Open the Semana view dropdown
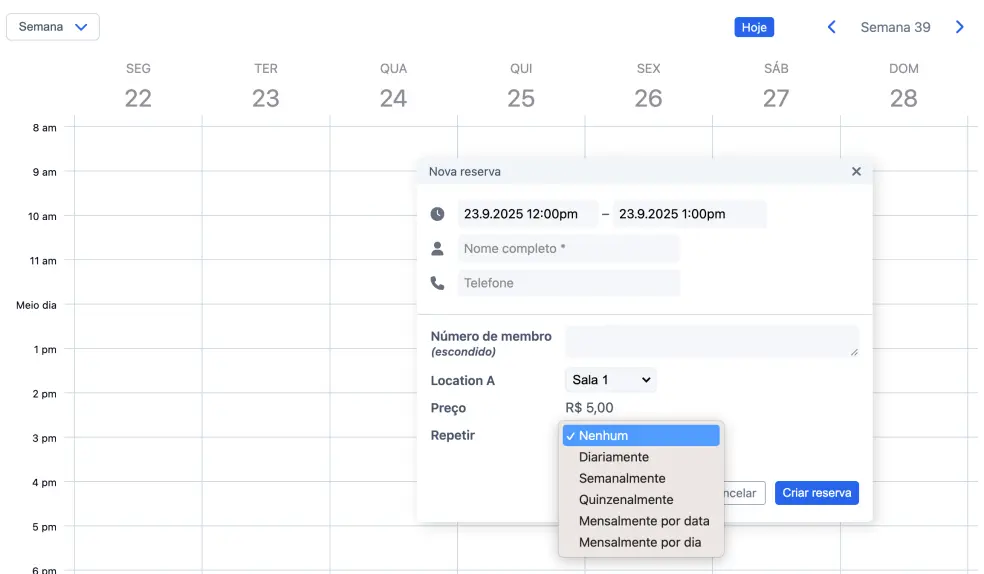984x574 pixels. tap(53, 27)
